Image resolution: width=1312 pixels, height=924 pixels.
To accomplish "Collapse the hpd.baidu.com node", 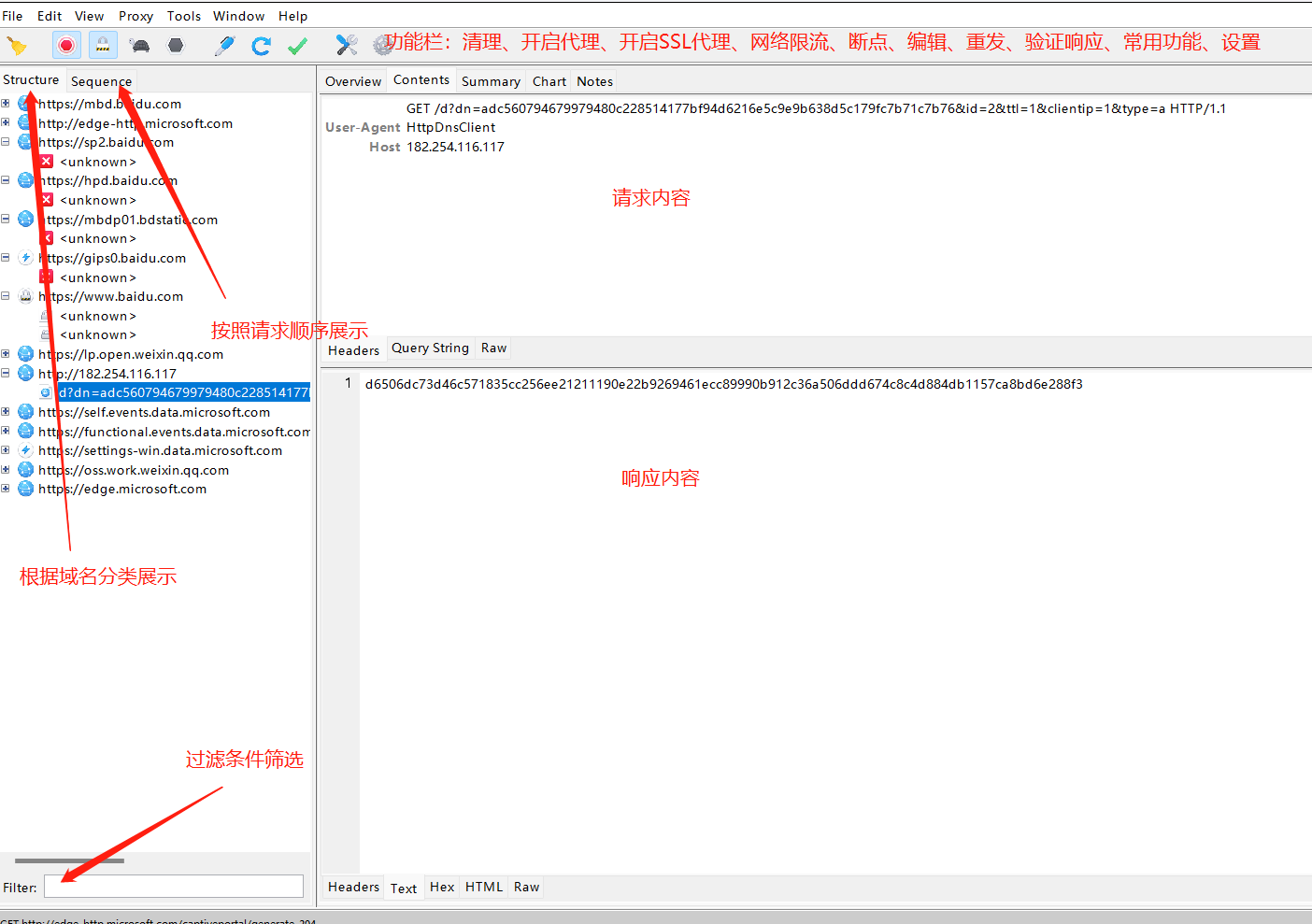I will 6,179.
